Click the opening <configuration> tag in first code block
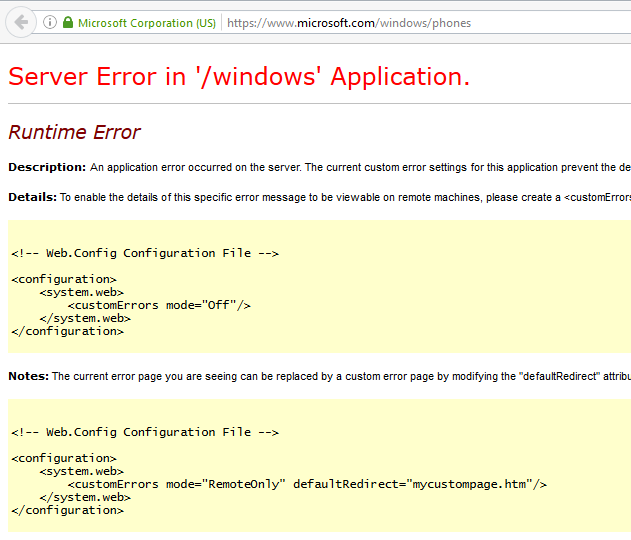Viewport: 631px width, 540px height. 64,279
